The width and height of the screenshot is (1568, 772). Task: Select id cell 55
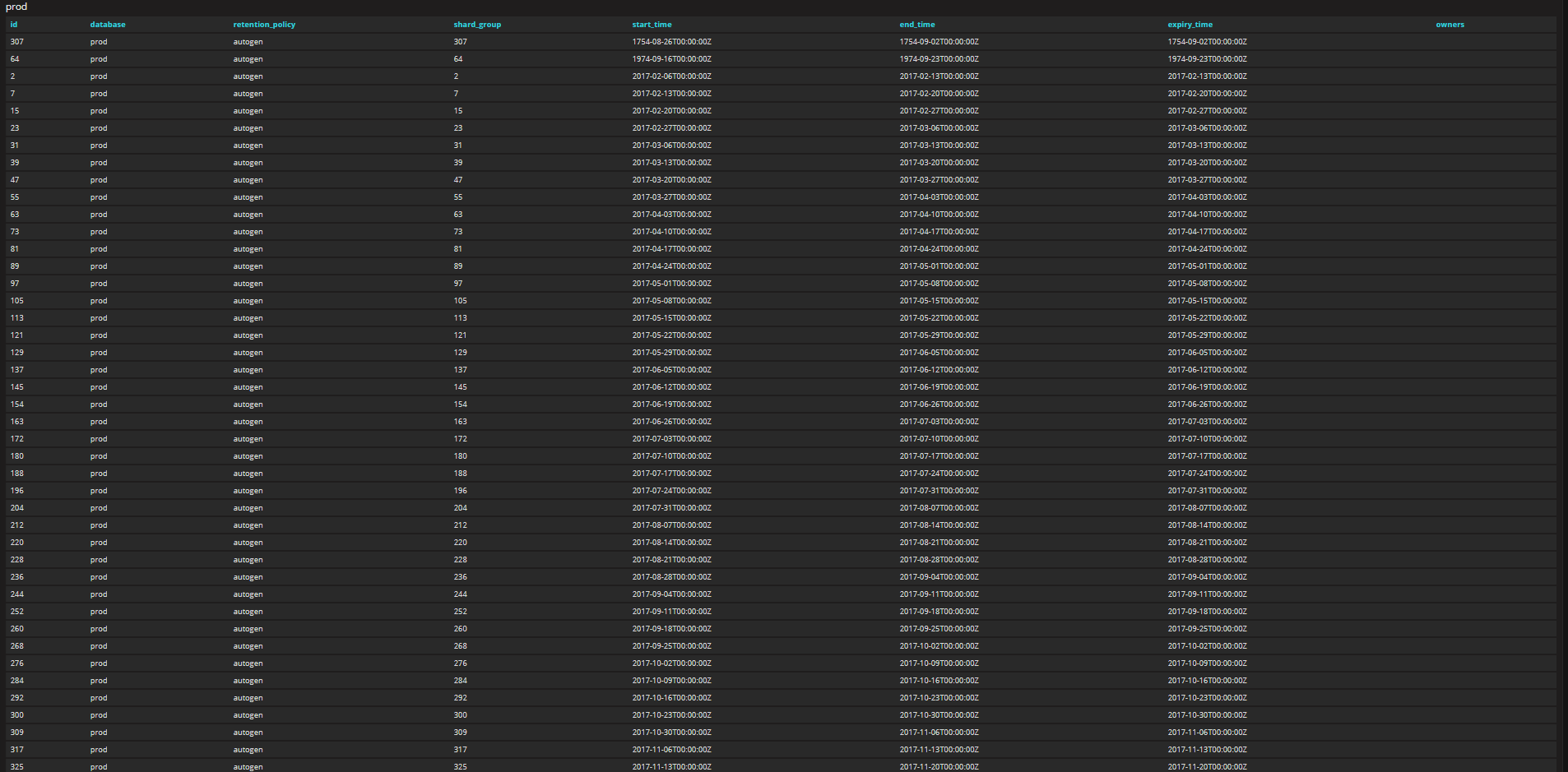[15, 197]
